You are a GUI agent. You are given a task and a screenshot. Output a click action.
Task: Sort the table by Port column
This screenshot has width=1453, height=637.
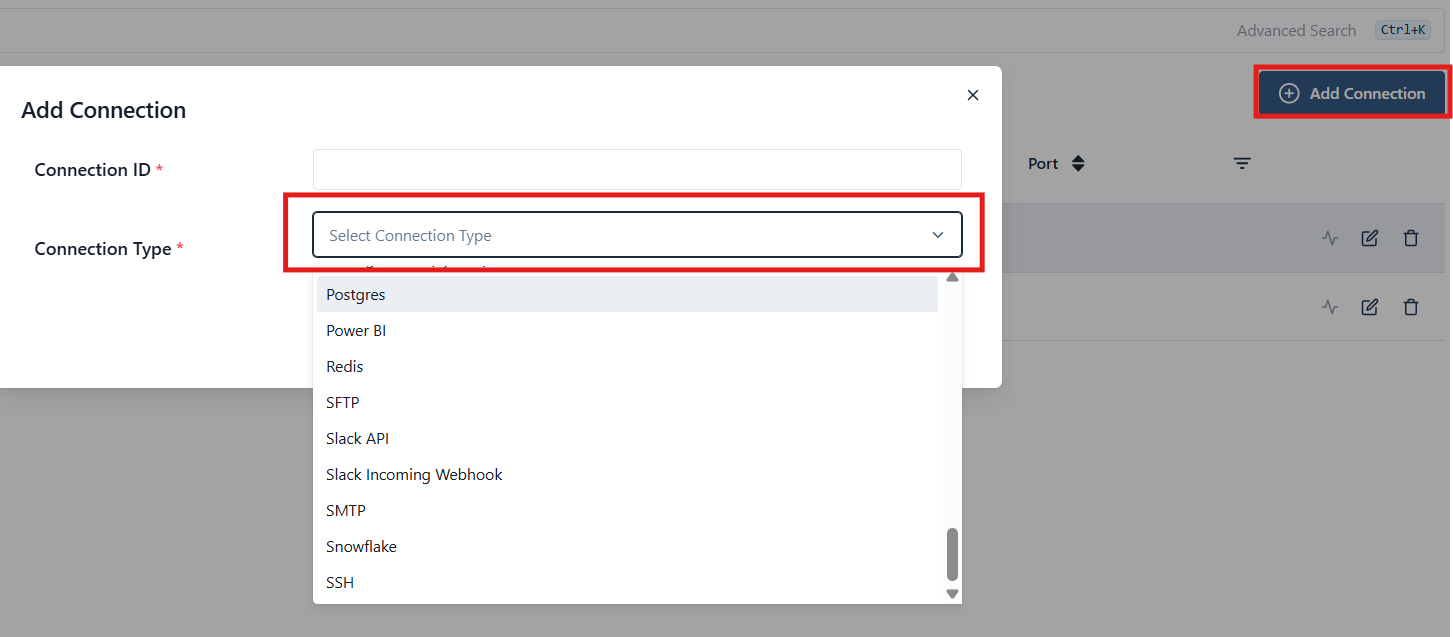(x=1077, y=164)
